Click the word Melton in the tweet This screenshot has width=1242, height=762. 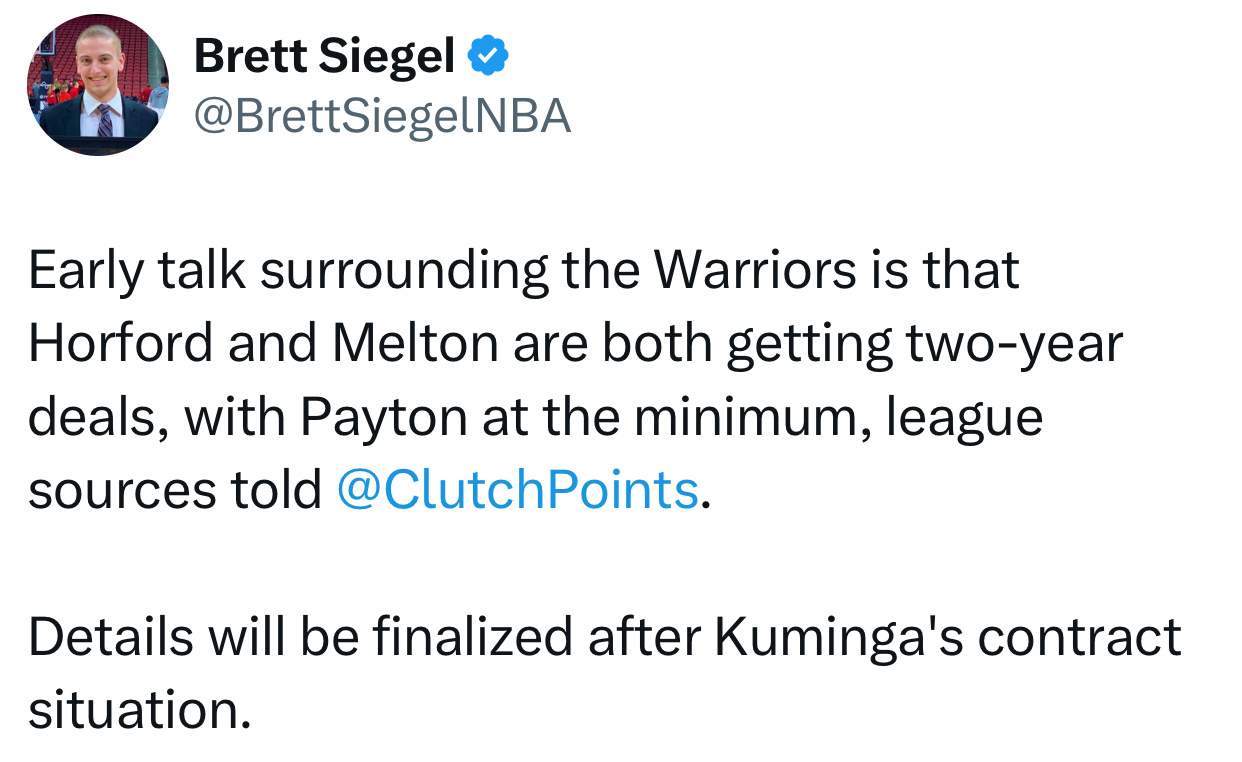pos(415,344)
